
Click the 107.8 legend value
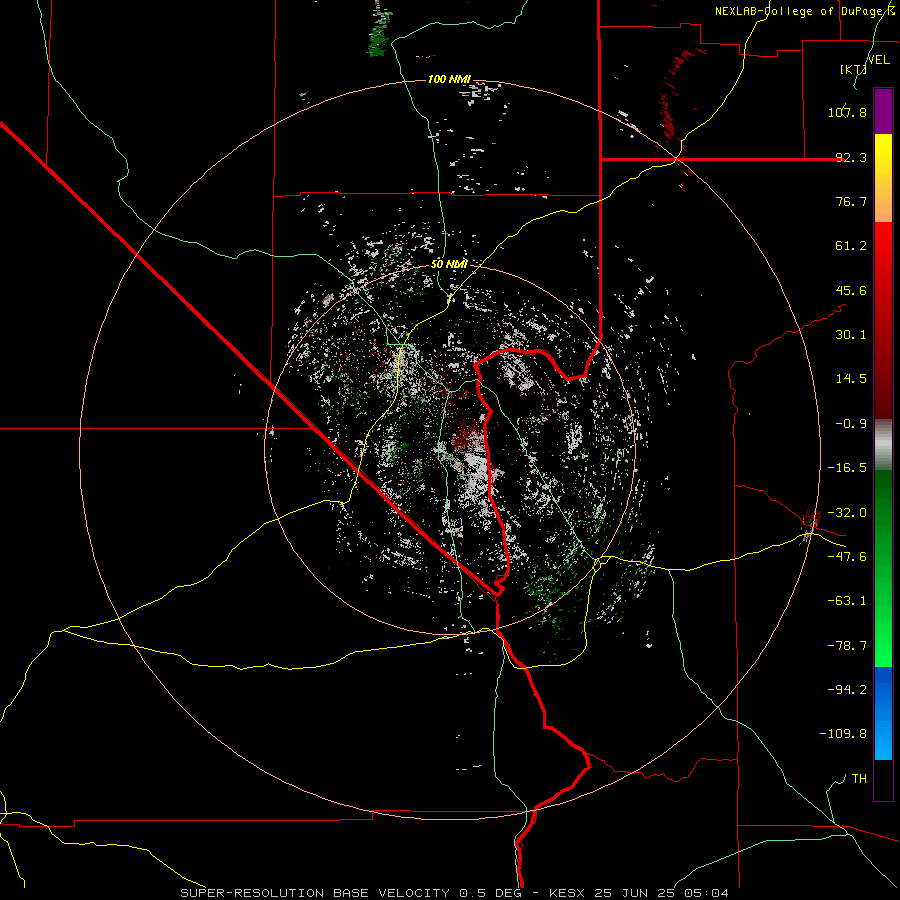(847, 112)
